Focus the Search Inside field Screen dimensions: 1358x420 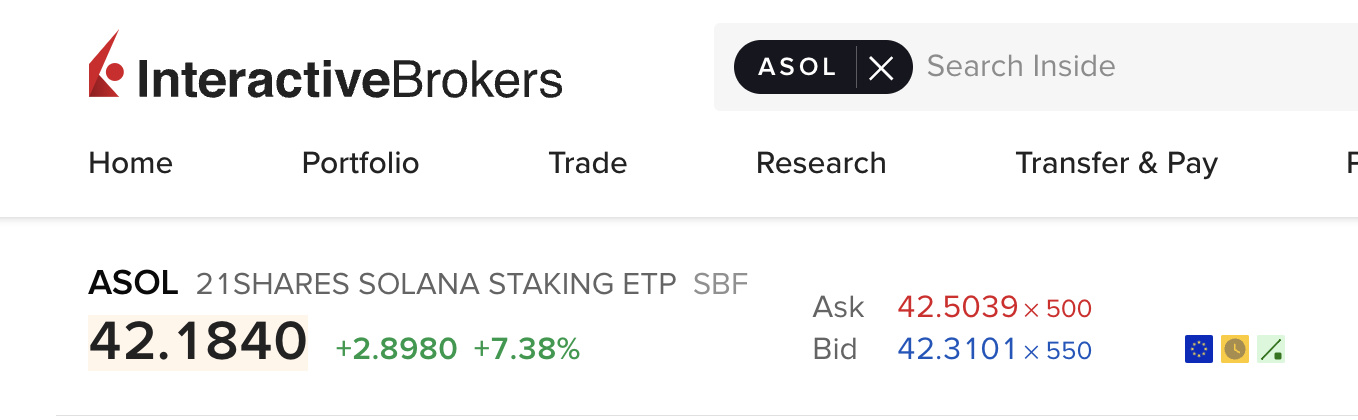1130,67
